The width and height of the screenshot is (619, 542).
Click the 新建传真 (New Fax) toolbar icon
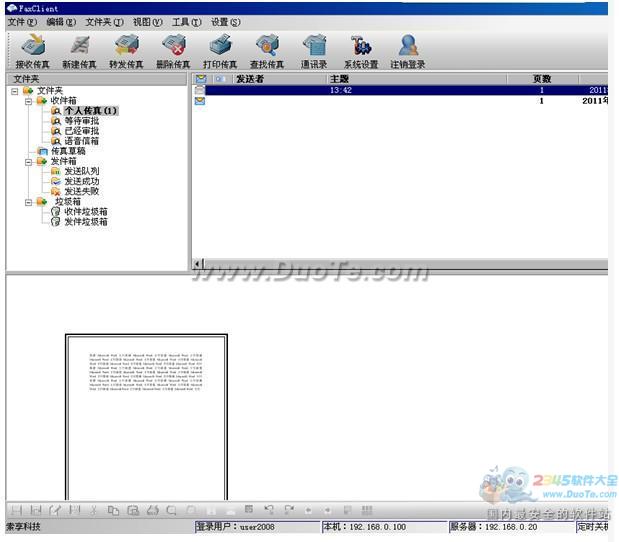pyautogui.click(x=78, y=50)
